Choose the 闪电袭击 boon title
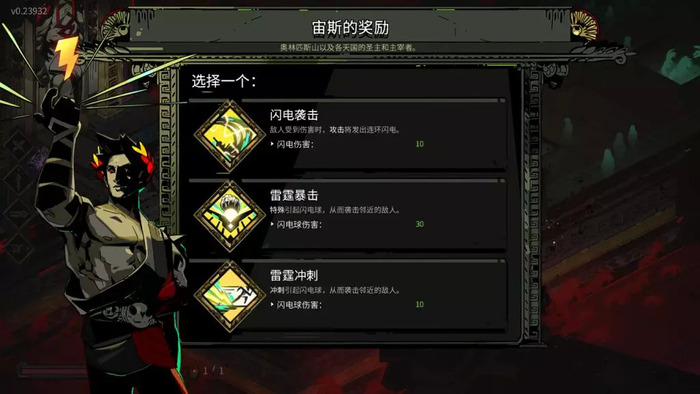Screen dimensions: 700x394 point(294,115)
